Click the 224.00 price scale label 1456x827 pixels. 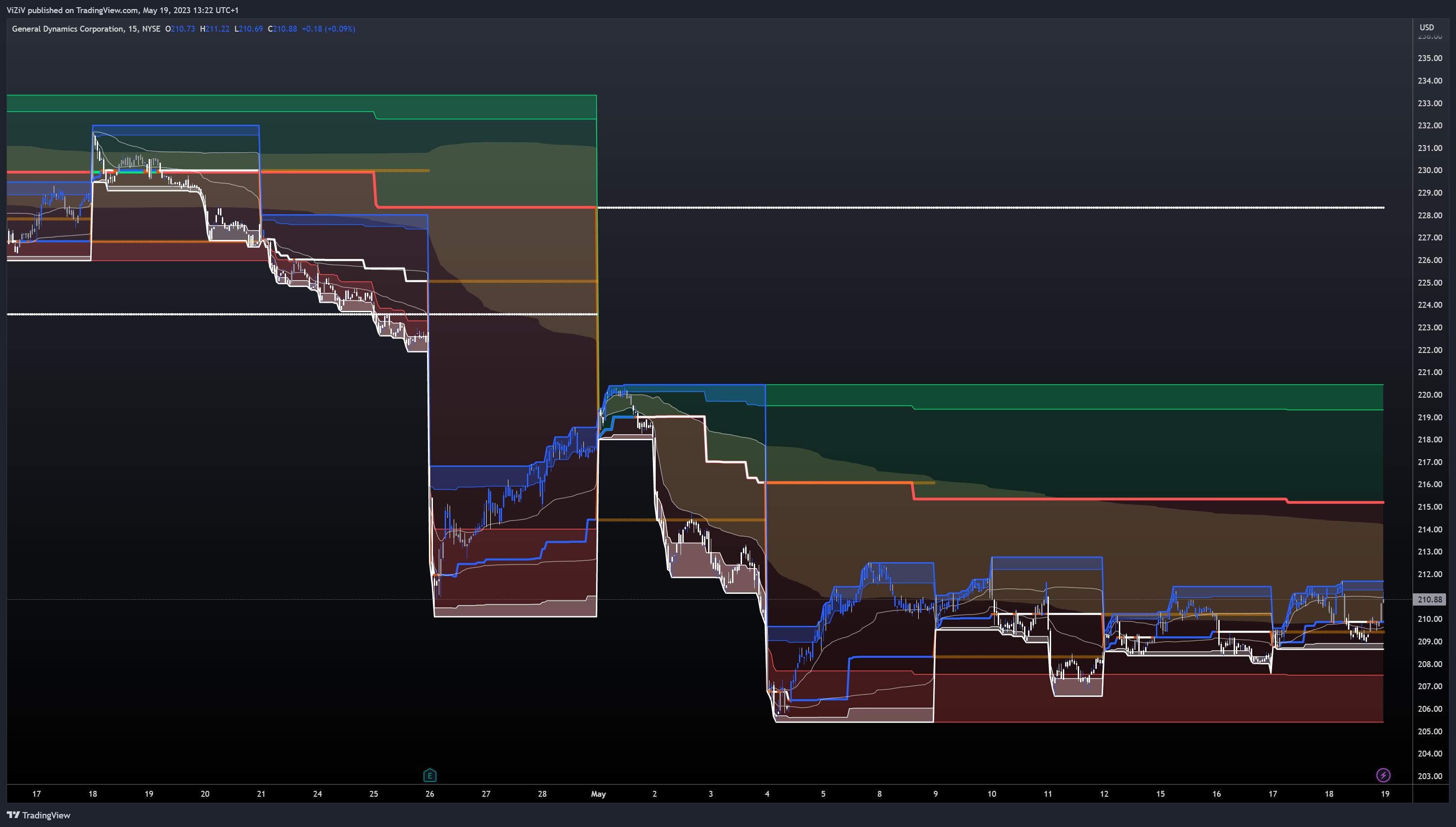pos(1430,305)
